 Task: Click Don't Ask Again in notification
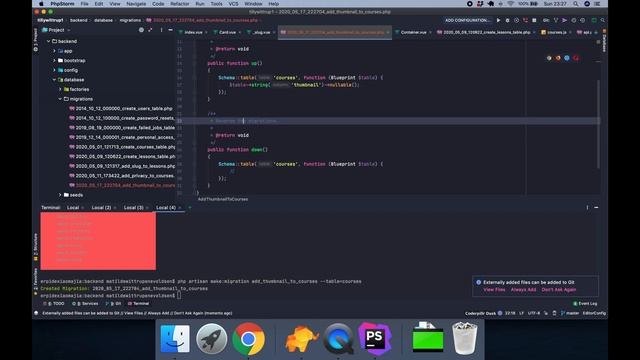click(559, 290)
